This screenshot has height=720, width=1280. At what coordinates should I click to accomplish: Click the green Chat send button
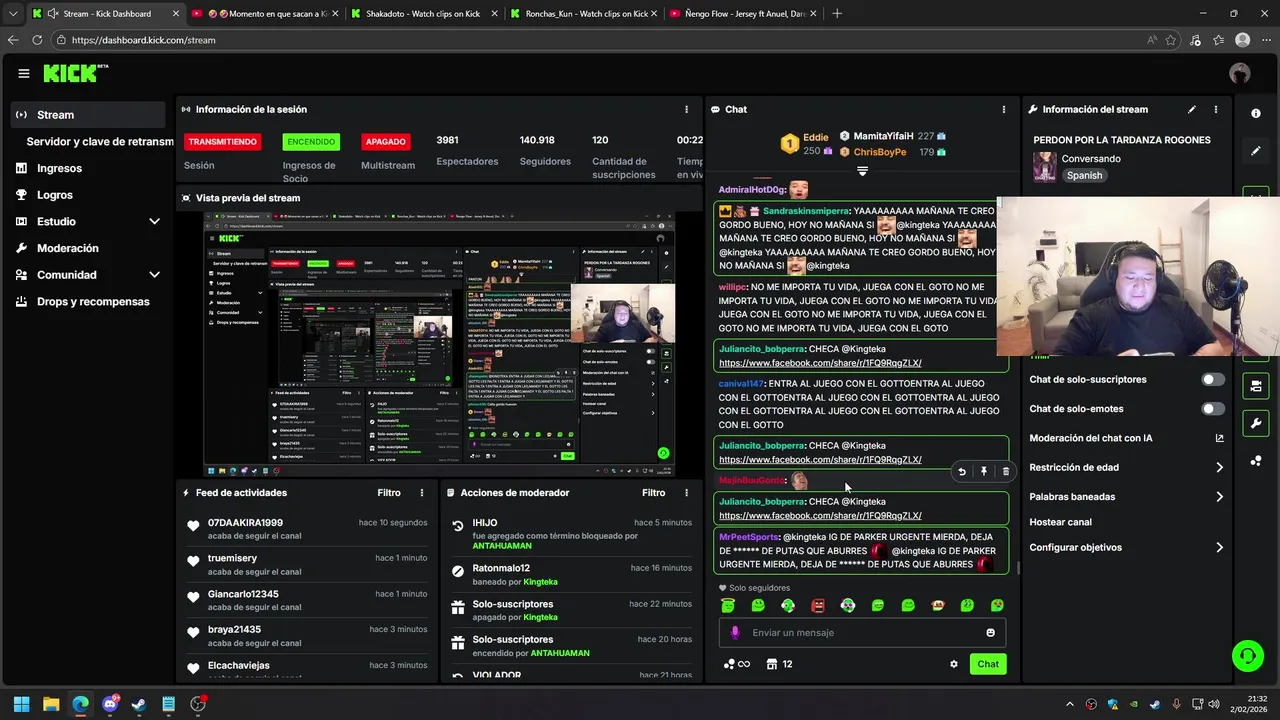(988, 664)
